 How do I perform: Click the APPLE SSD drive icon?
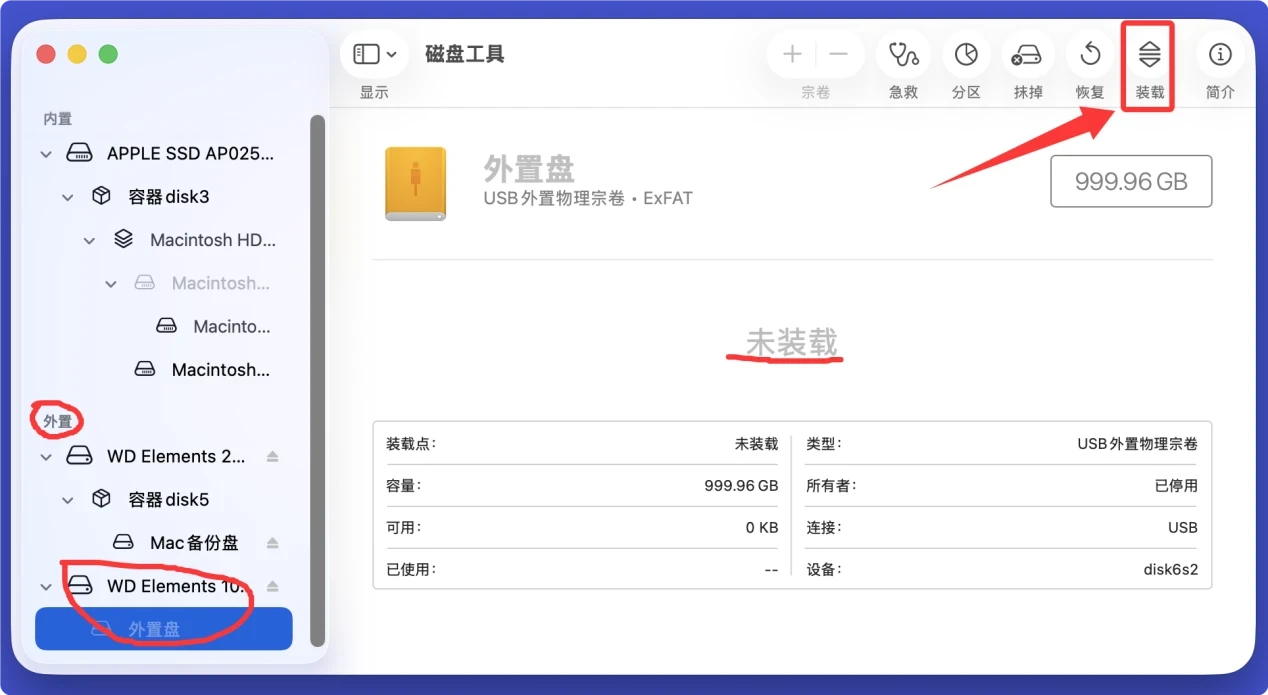pyautogui.click(x=79, y=153)
